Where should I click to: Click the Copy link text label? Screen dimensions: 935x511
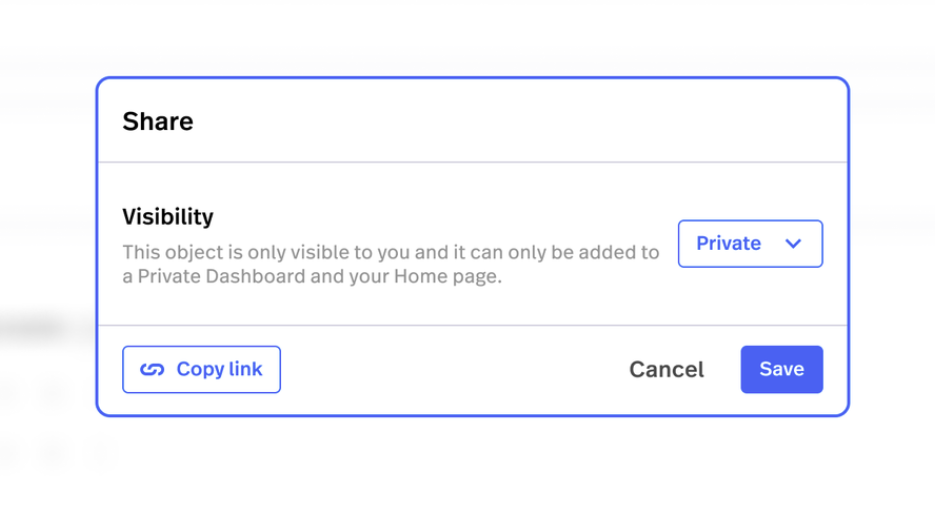click(x=219, y=370)
